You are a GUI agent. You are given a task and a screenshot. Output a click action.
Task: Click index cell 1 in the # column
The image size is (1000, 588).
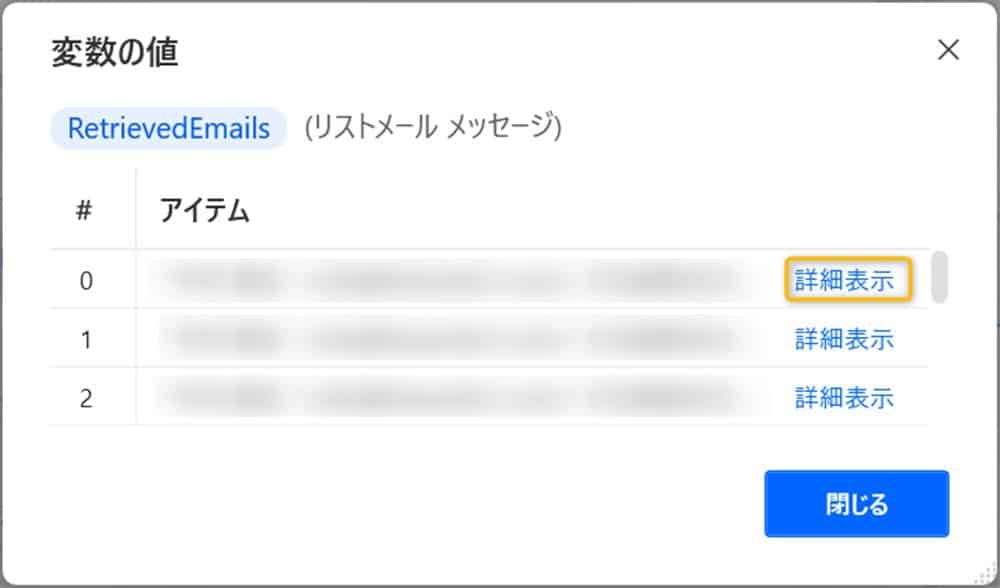coord(86,340)
